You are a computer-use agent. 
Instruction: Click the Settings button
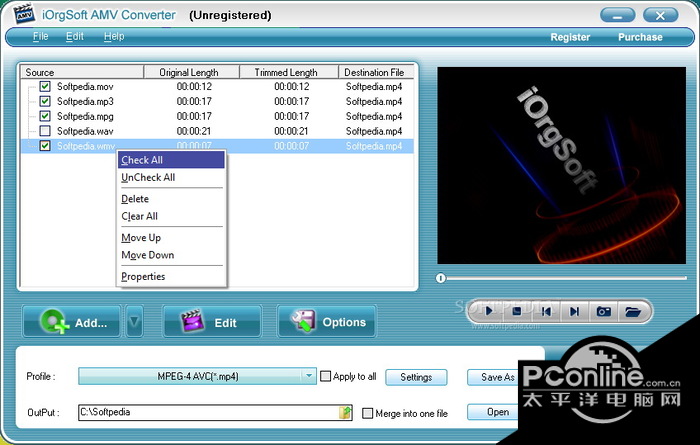(416, 377)
